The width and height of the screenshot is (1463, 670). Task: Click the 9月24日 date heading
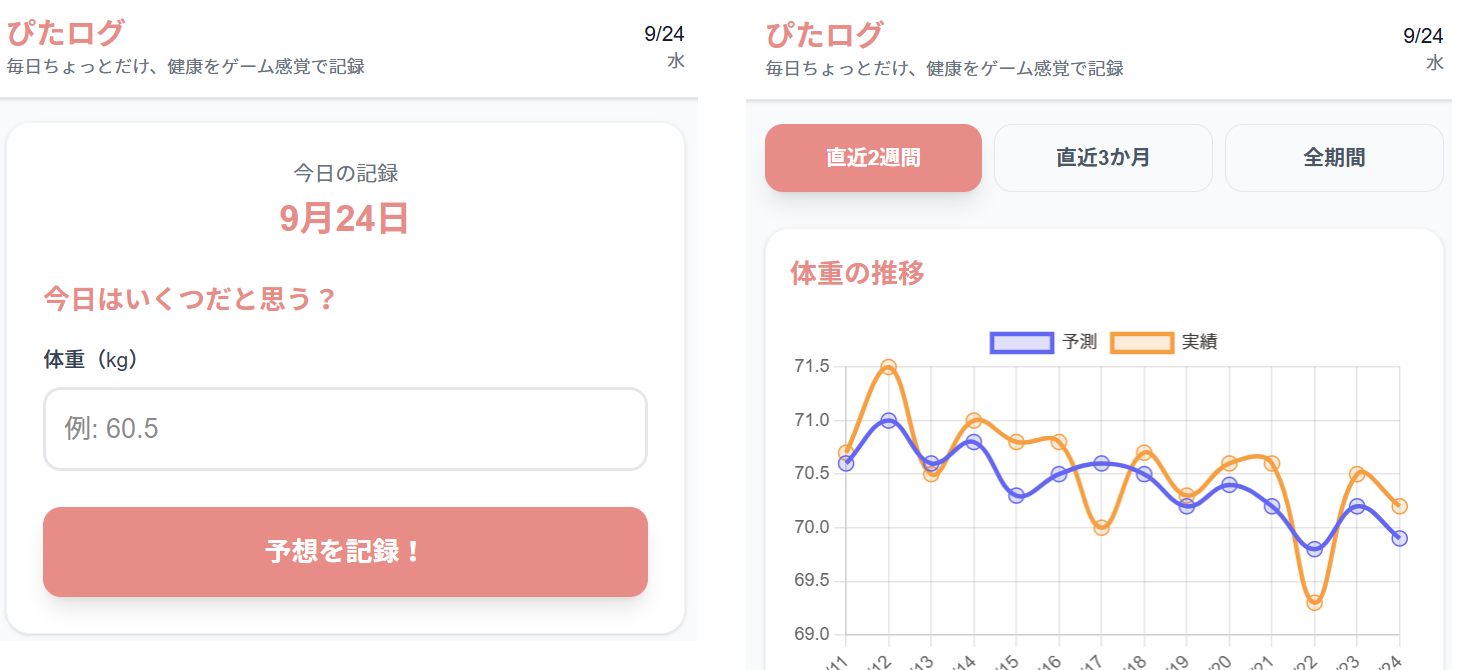click(344, 218)
